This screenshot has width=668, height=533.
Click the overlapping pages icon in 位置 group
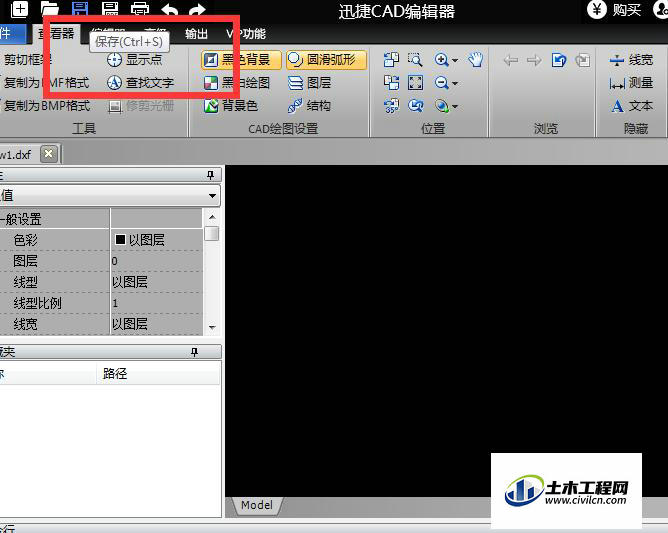point(391,60)
